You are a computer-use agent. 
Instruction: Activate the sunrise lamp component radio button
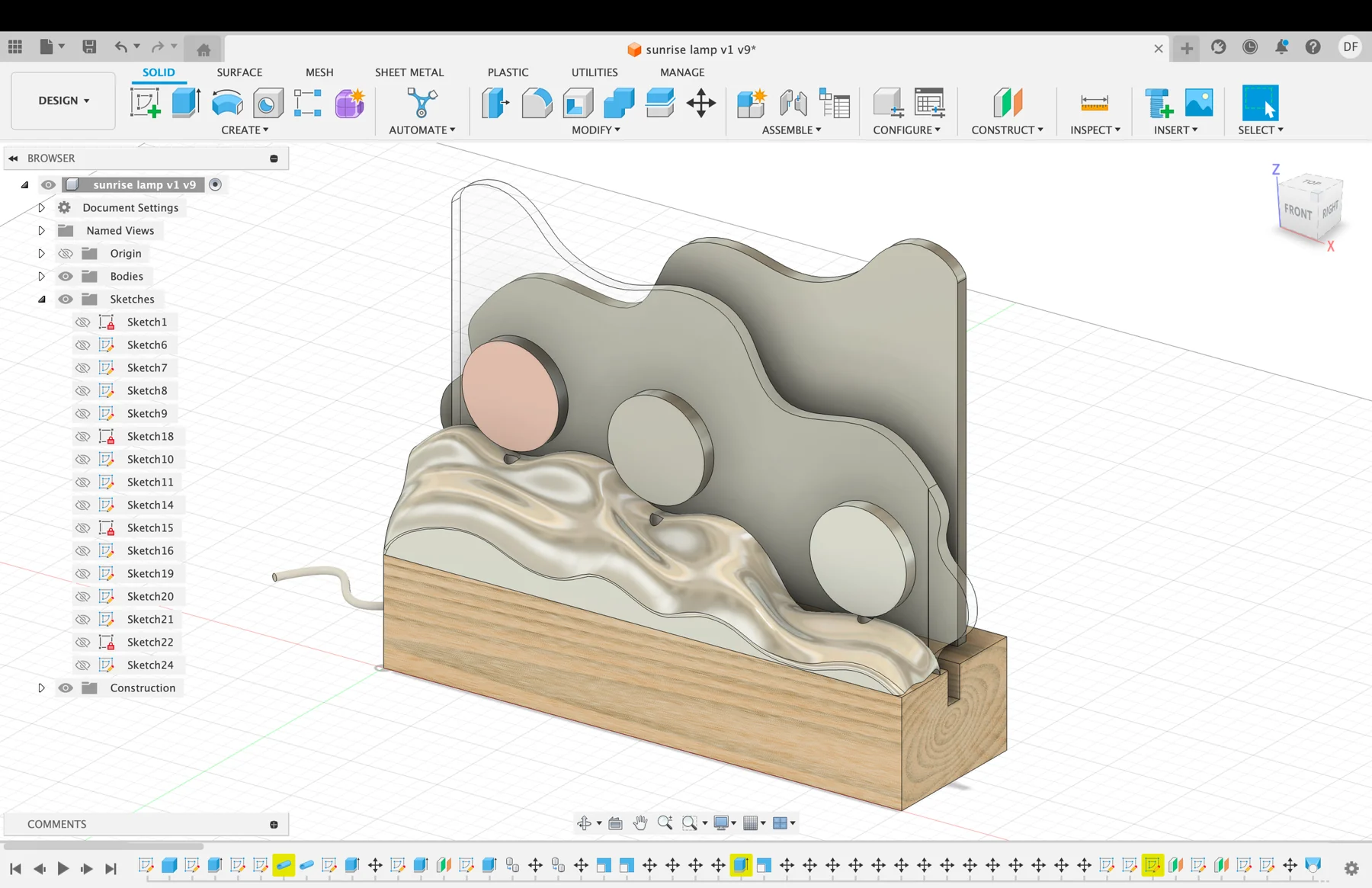(216, 184)
